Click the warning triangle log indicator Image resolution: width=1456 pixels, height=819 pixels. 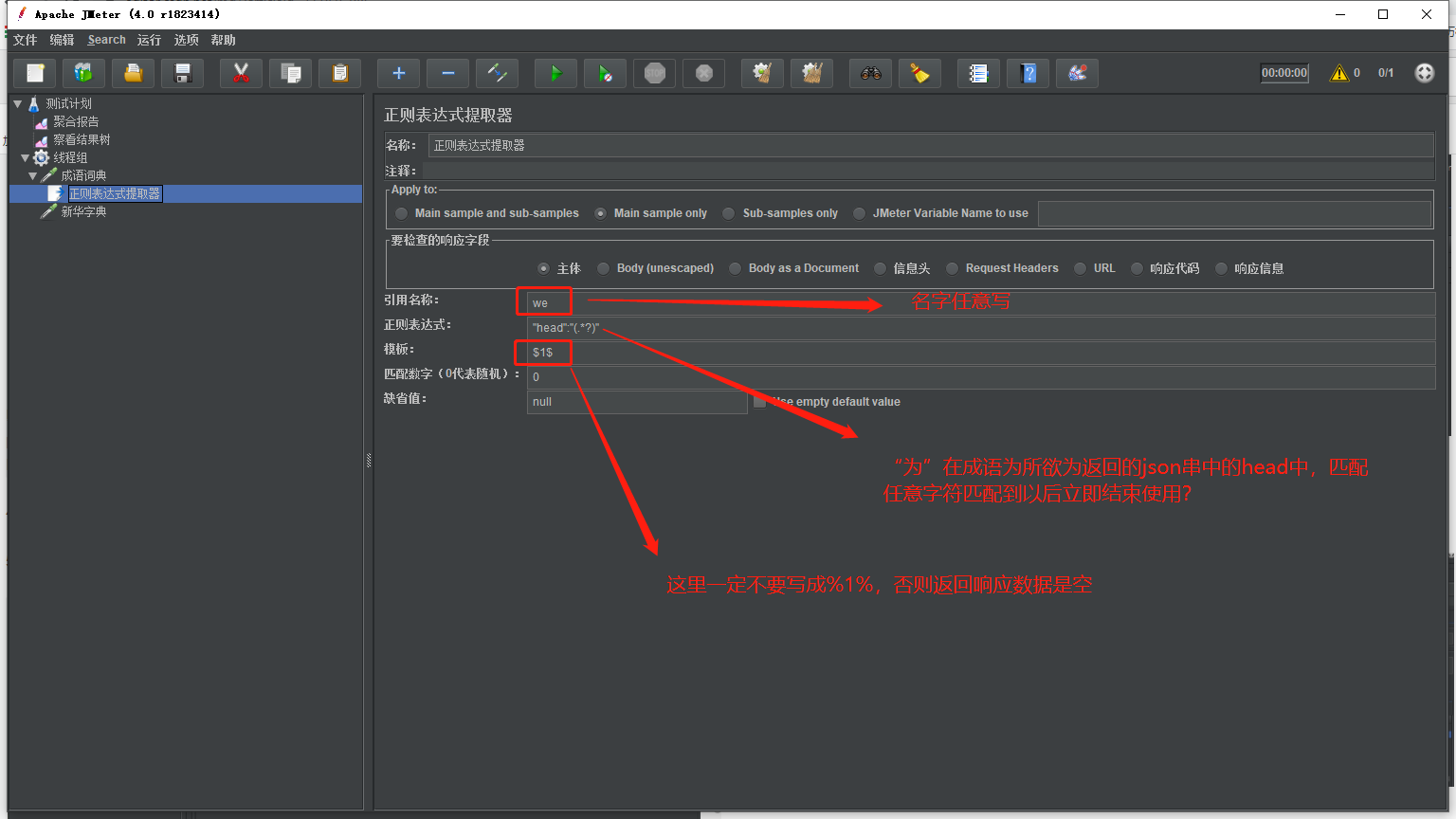[x=1338, y=73]
